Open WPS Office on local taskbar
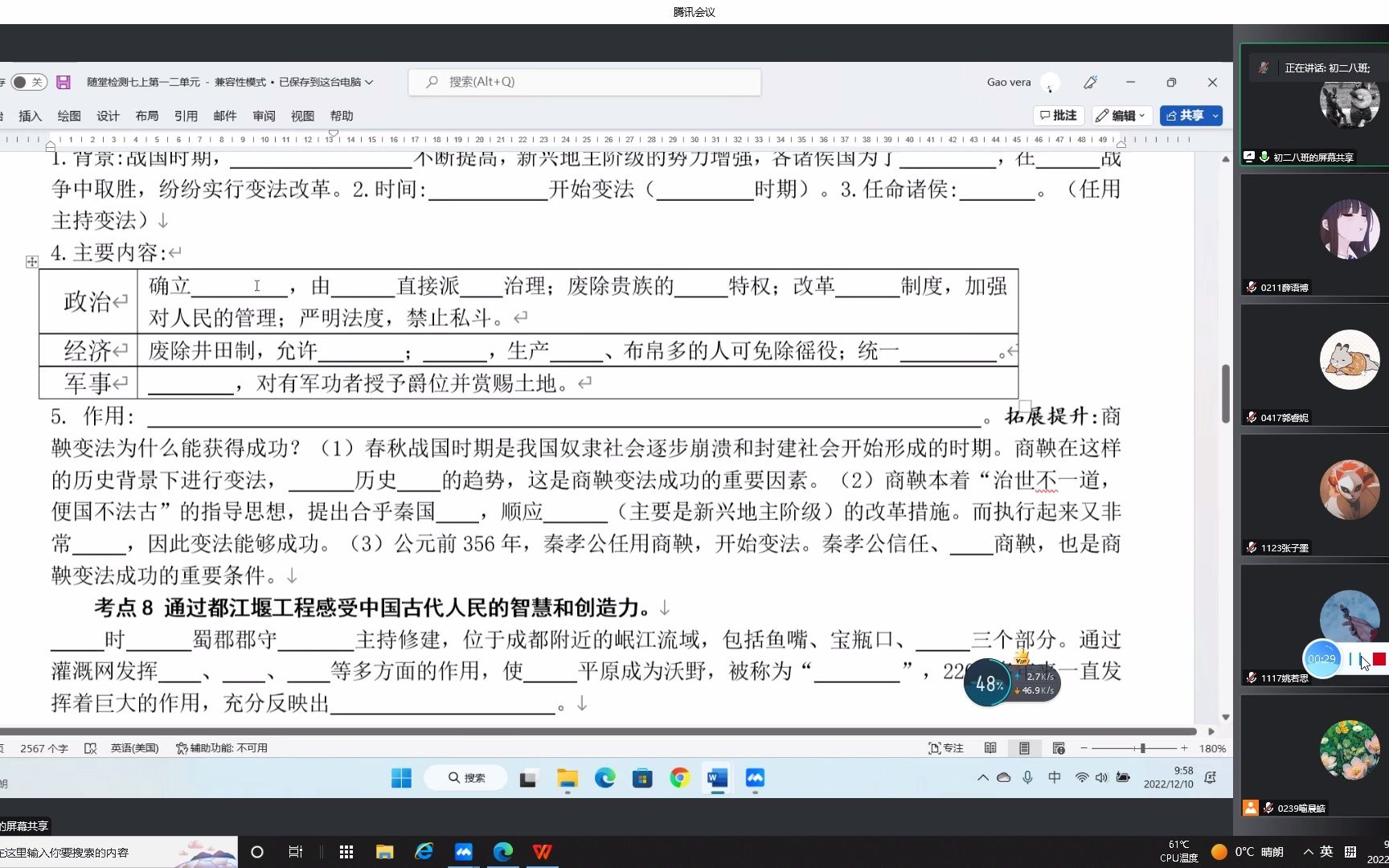Viewport: 1389px width, 868px height. 542,852
